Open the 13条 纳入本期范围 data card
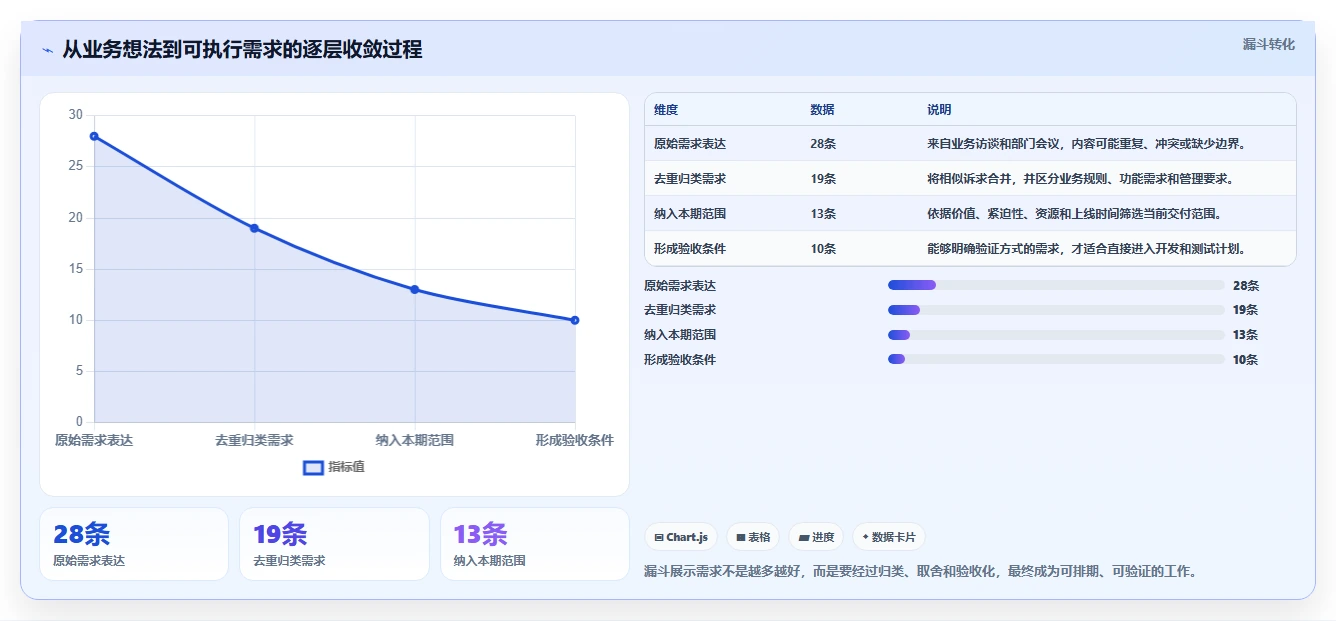The height and width of the screenshot is (621, 1336). 535,544
